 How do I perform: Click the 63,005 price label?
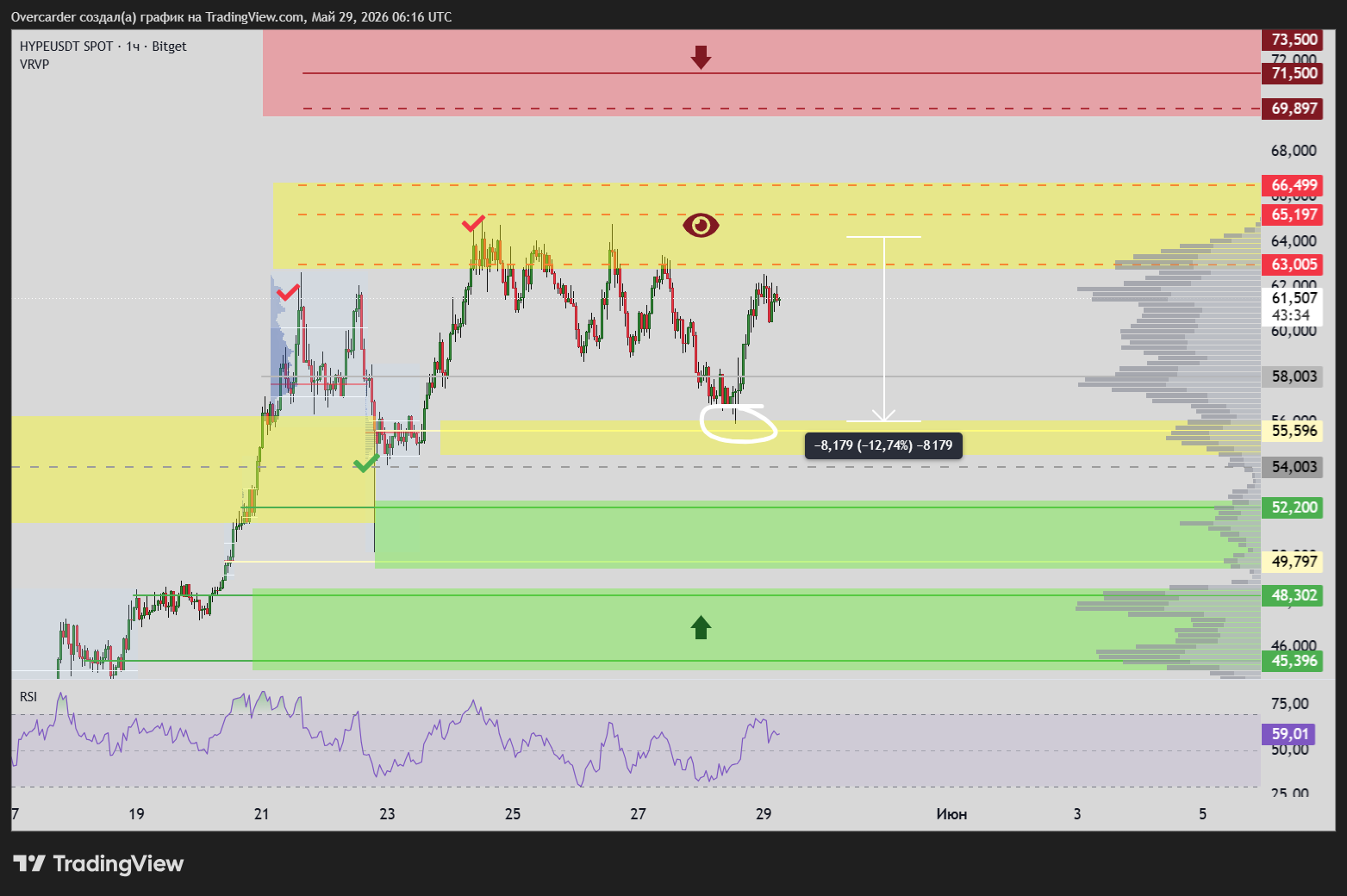(x=1294, y=264)
